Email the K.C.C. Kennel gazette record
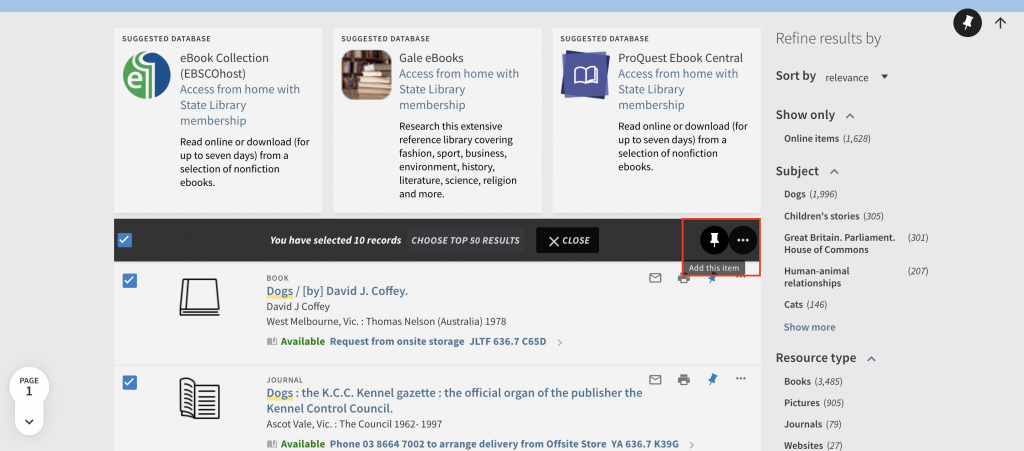The image size is (1024, 451). [x=655, y=380]
